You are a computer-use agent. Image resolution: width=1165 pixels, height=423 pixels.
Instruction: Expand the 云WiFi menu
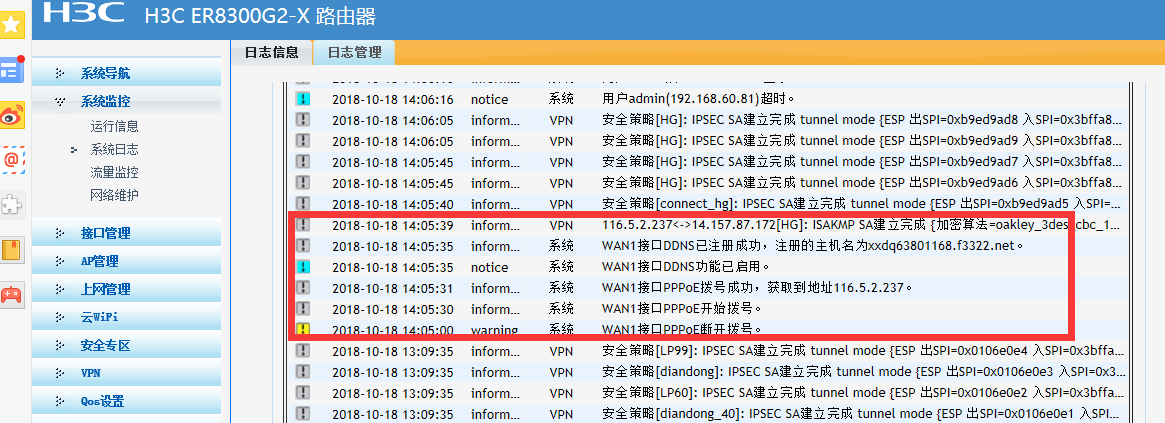126,317
